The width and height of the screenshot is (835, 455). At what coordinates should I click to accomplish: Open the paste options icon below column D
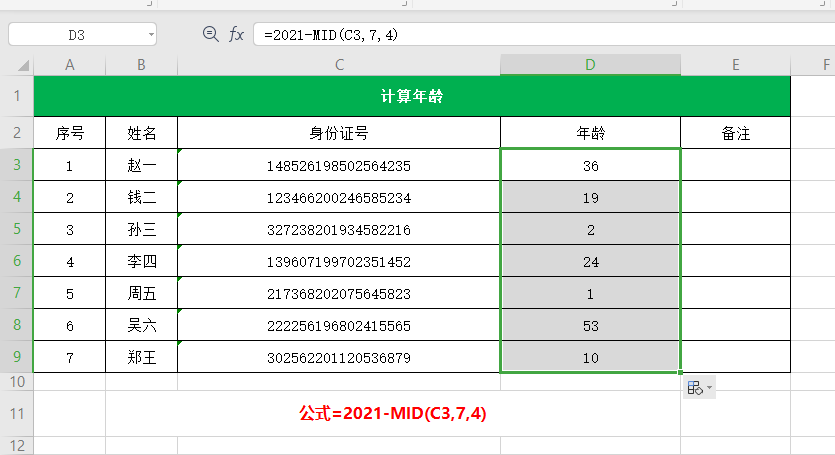click(694, 387)
